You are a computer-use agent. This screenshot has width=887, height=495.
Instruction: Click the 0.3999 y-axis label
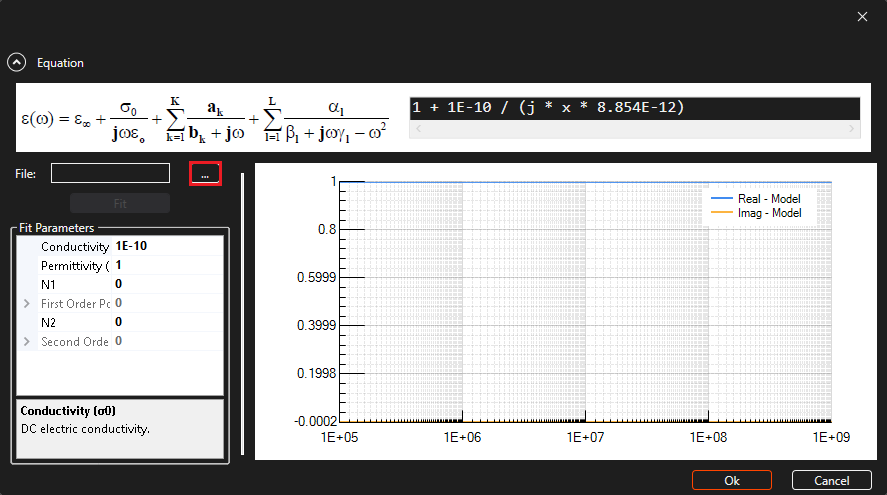[316, 325]
